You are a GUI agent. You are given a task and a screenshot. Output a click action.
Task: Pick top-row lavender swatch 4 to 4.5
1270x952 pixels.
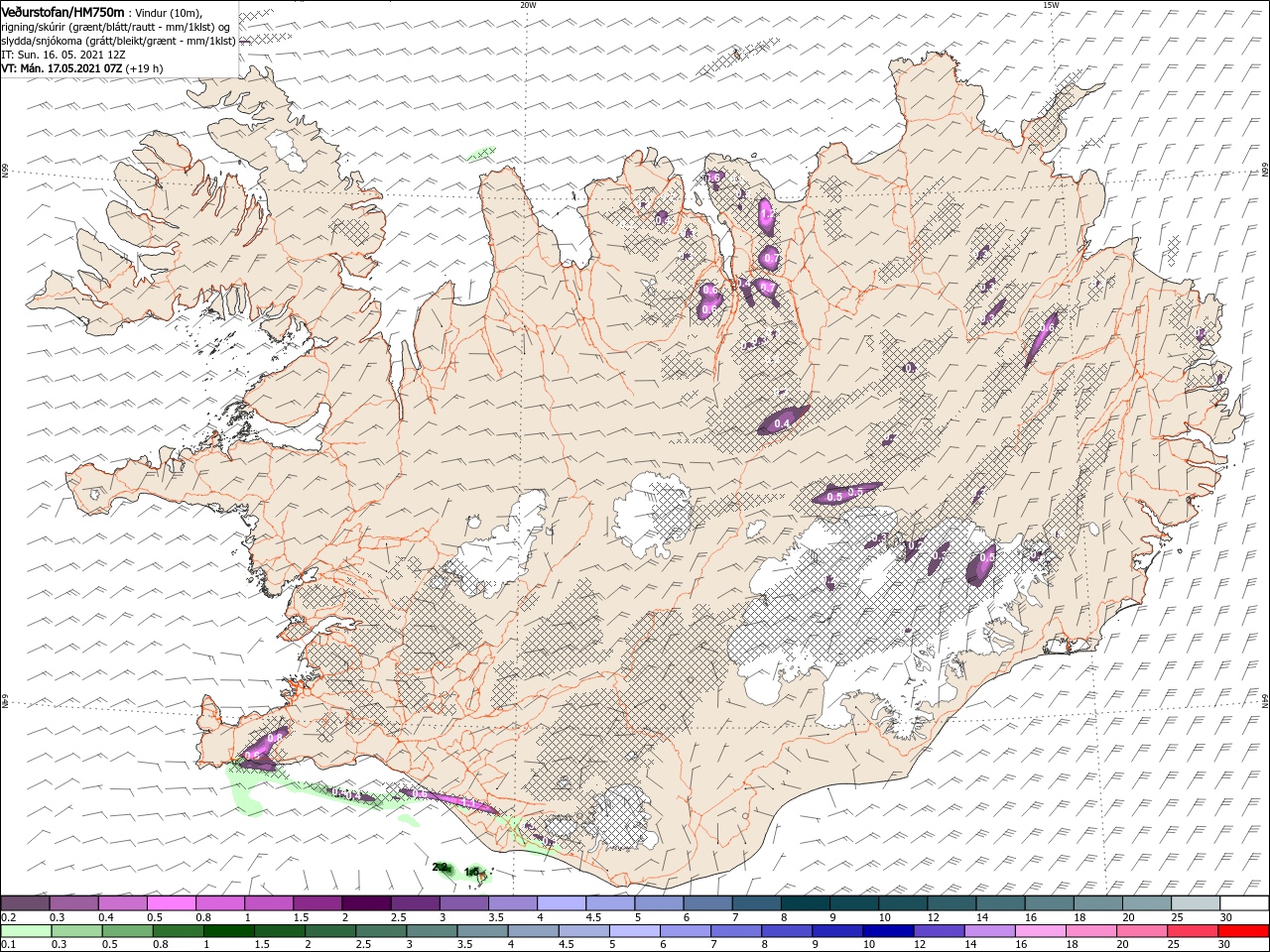point(561,903)
